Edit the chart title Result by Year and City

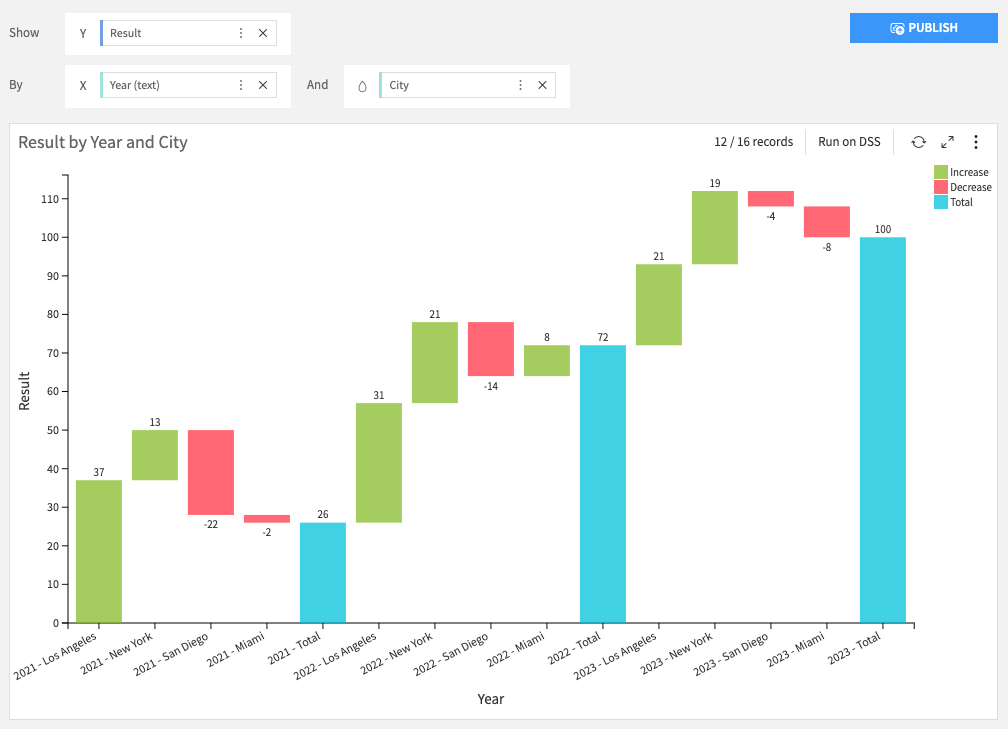point(103,142)
